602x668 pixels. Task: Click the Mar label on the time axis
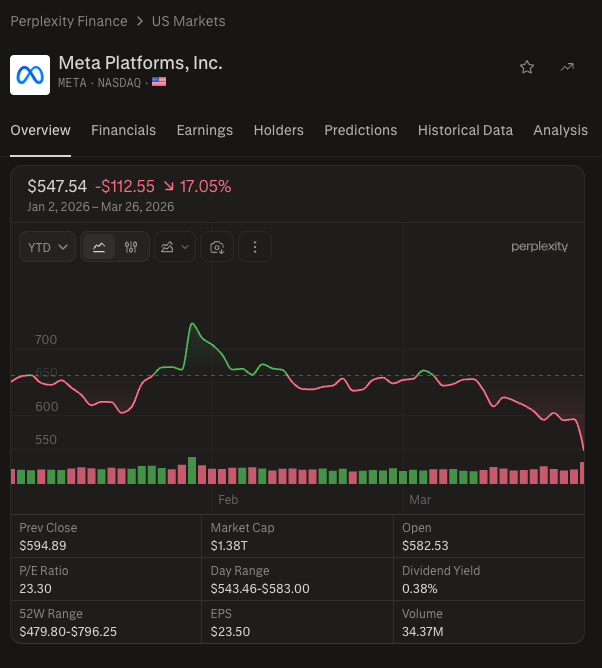pos(420,499)
